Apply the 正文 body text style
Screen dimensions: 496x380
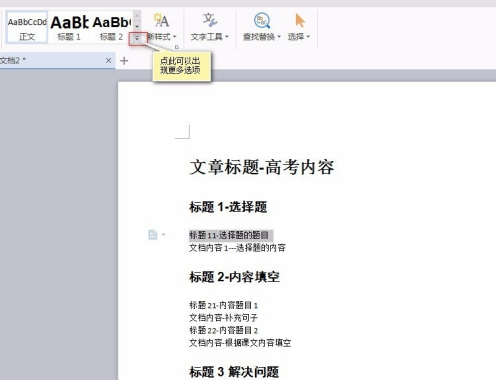(x=27, y=27)
